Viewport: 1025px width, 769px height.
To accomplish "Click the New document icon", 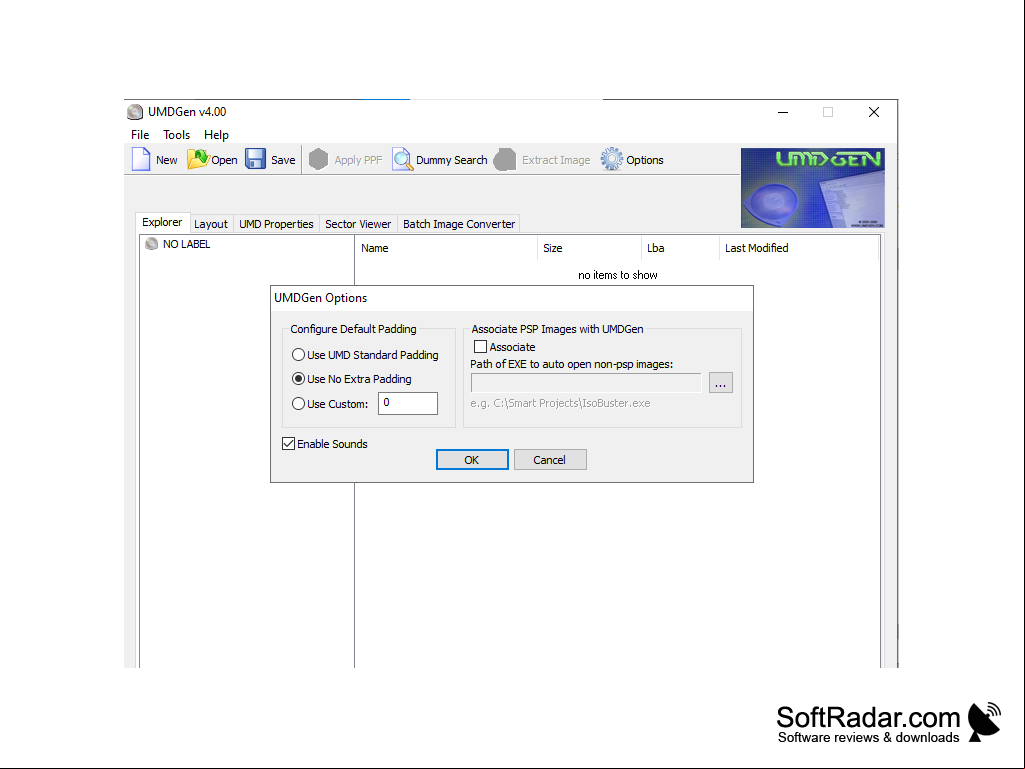I will click(141, 160).
